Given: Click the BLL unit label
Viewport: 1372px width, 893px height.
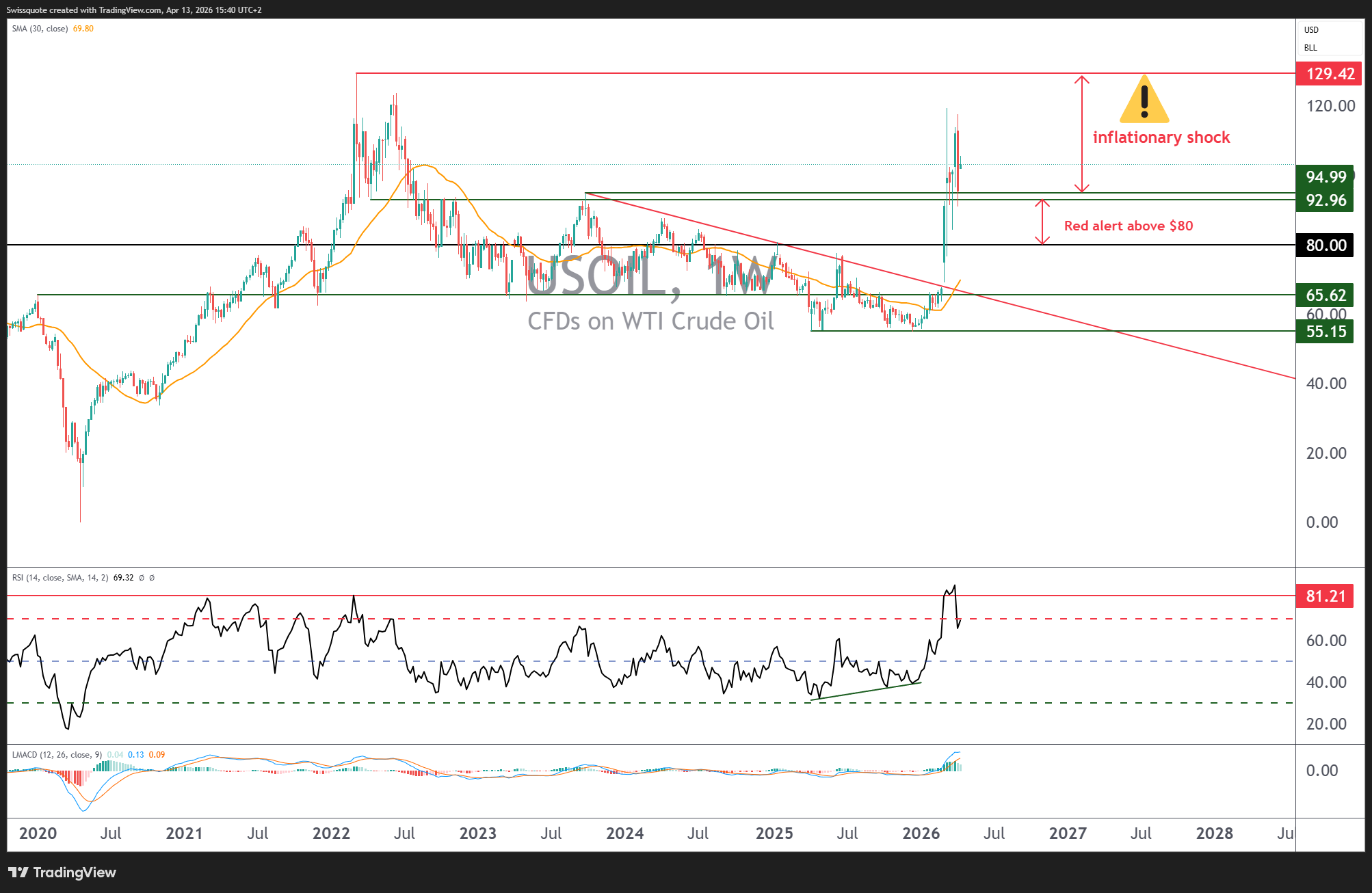Looking at the screenshot, I should (1310, 48).
